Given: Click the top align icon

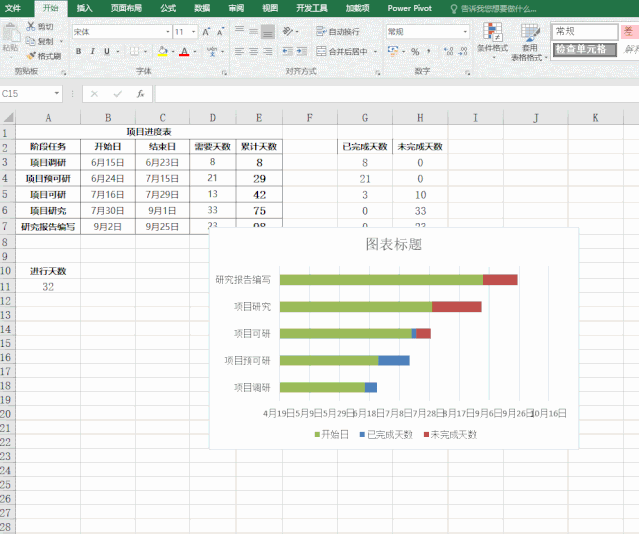Looking at the screenshot, I should pyautogui.click(x=239, y=31).
